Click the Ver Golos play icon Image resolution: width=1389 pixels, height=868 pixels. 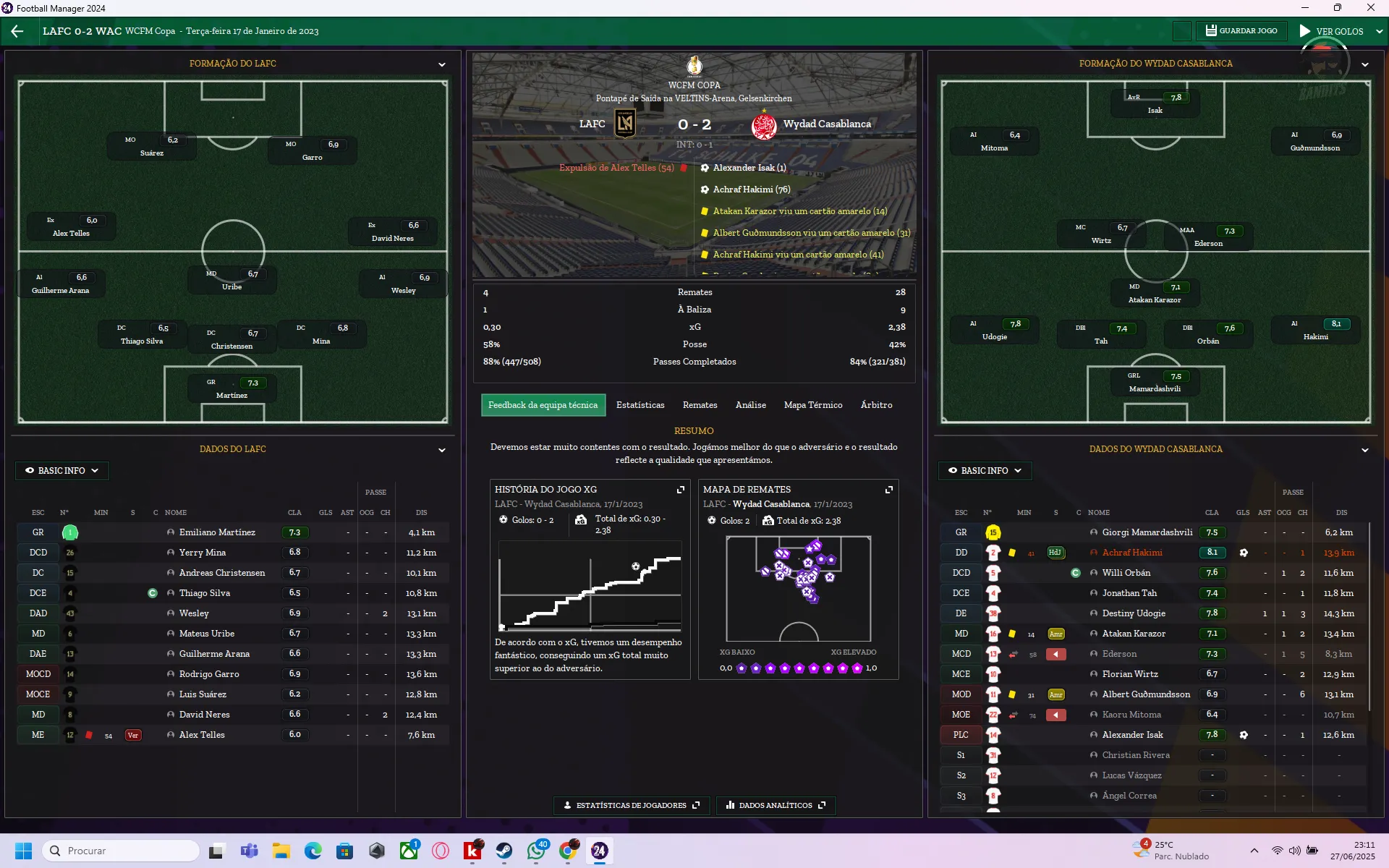(1304, 31)
